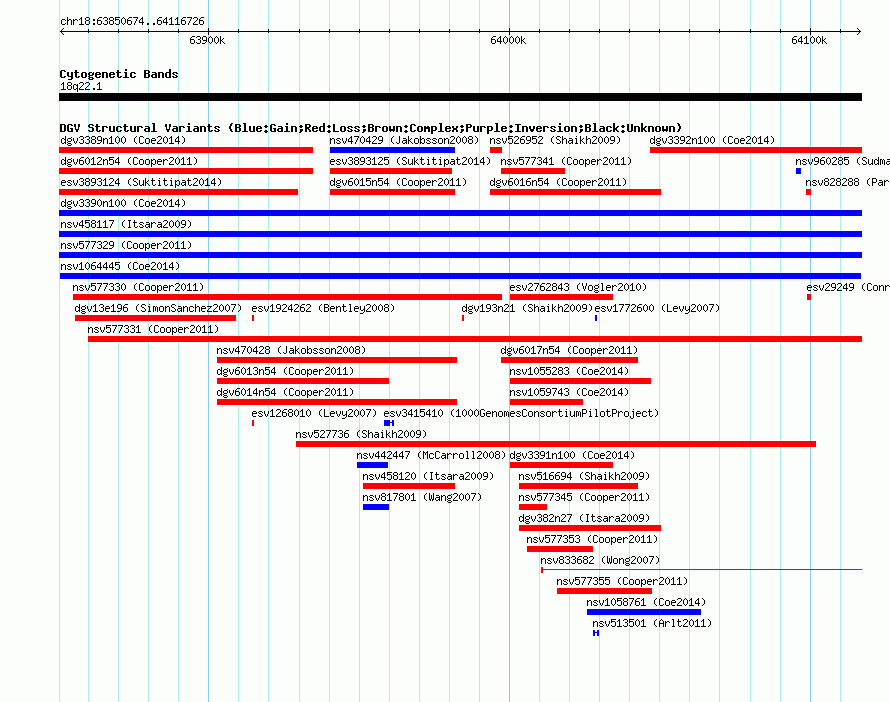The height and width of the screenshot is (702, 890).
Task: Open nsv577329 (Cooper2011) gain label
Action: [126, 245]
